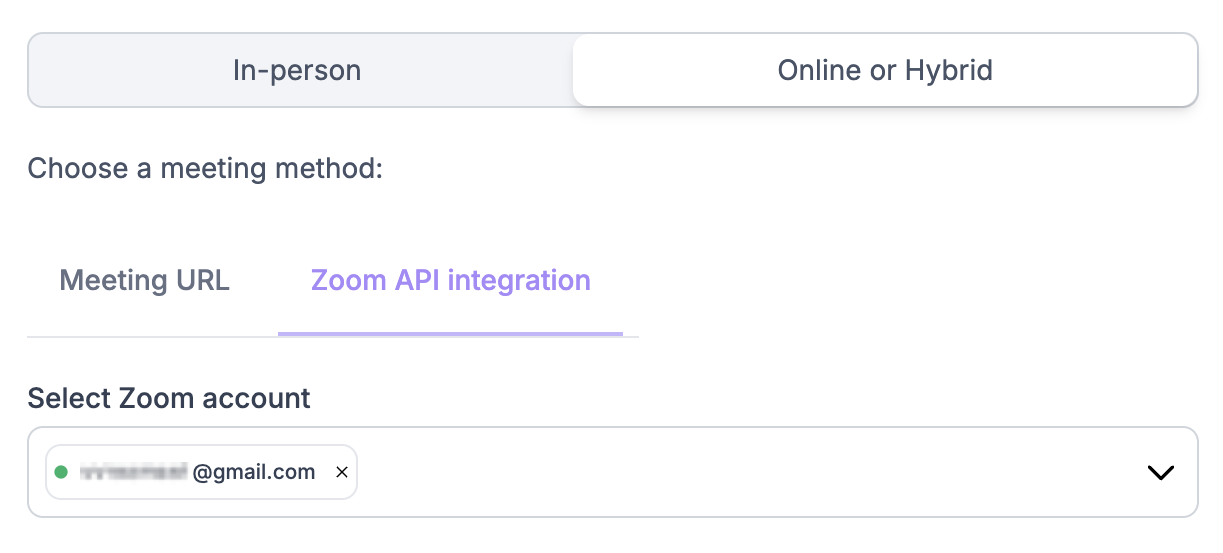Viewport: 1223px width, 553px height.
Task: Click purple underline under Zoom API integration
Action: pos(450,334)
